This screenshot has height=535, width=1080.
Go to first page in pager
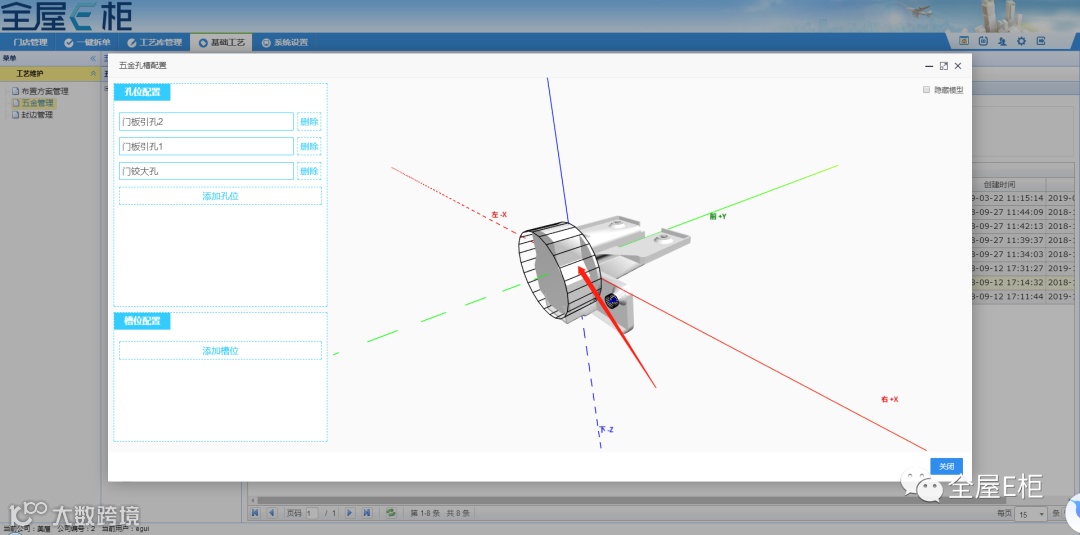(256, 513)
